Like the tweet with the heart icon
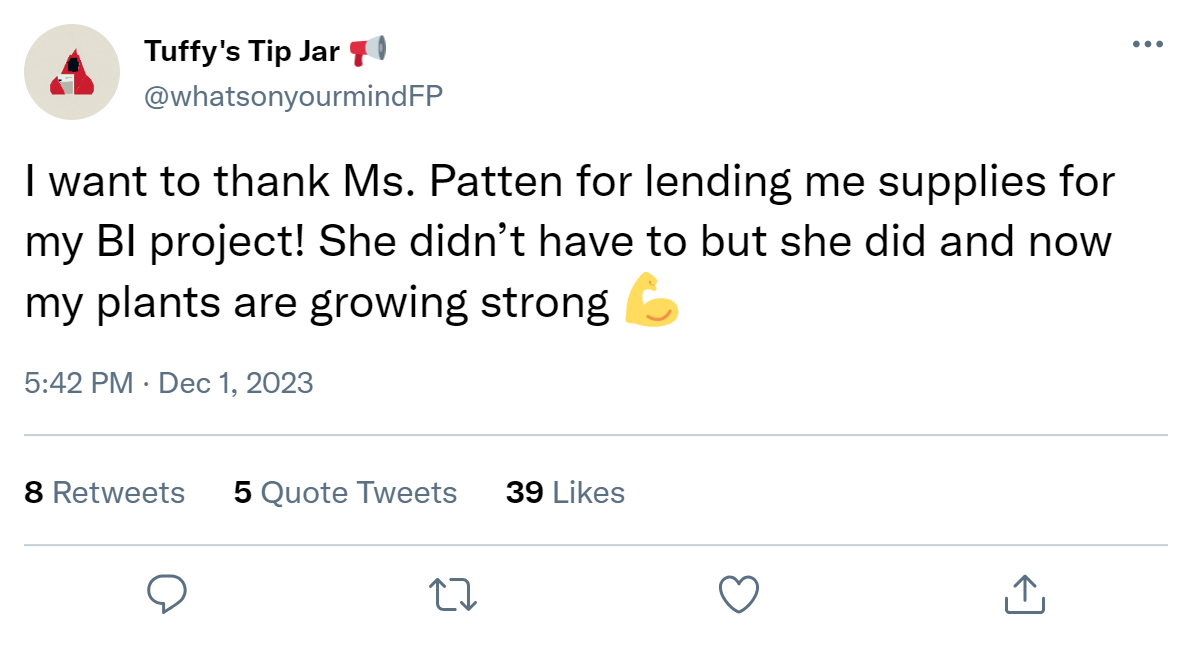The width and height of the screenshot is (1192, 668). (x=739, y=594)
